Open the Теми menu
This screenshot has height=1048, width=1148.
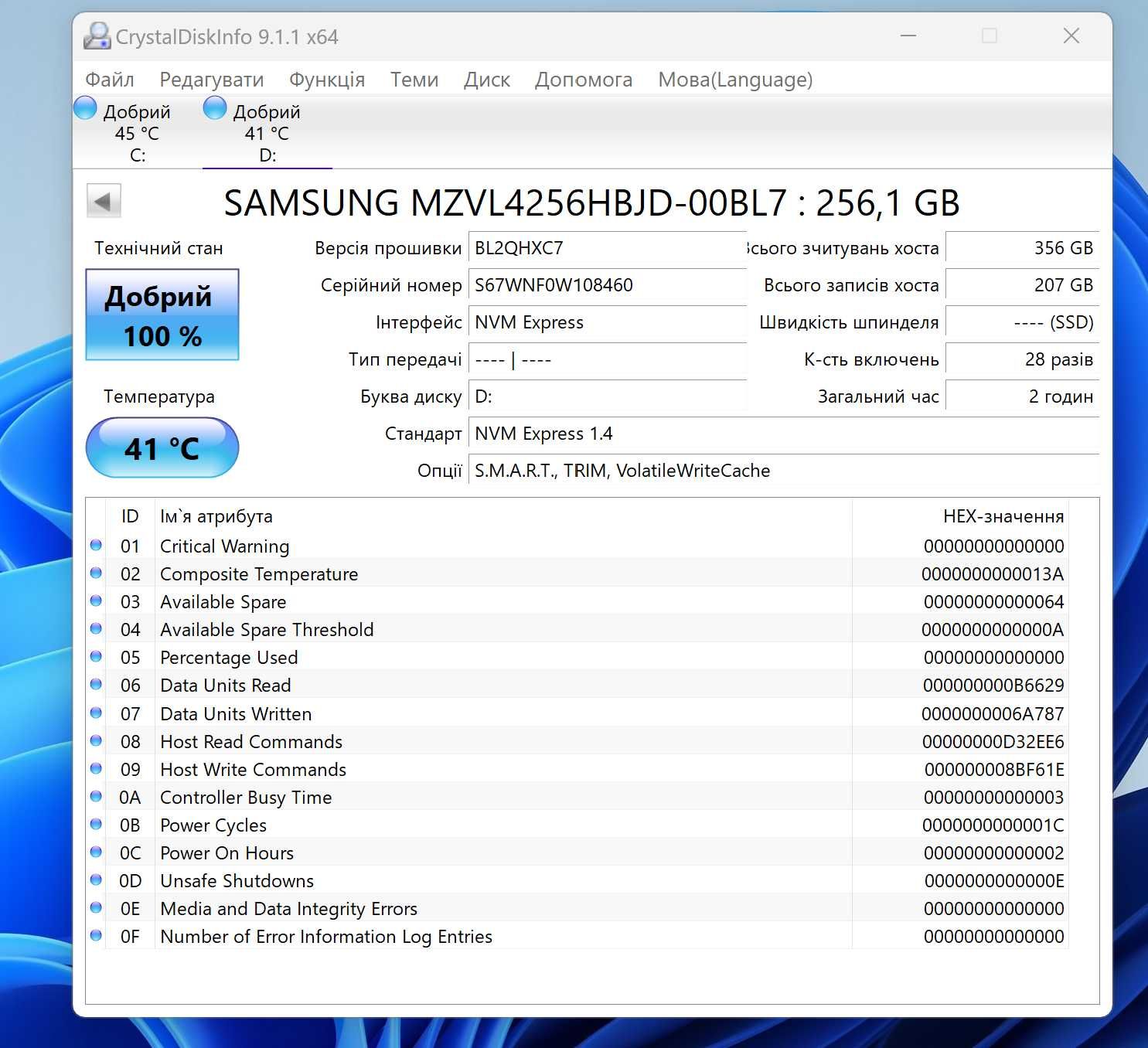tap(414, 80)
